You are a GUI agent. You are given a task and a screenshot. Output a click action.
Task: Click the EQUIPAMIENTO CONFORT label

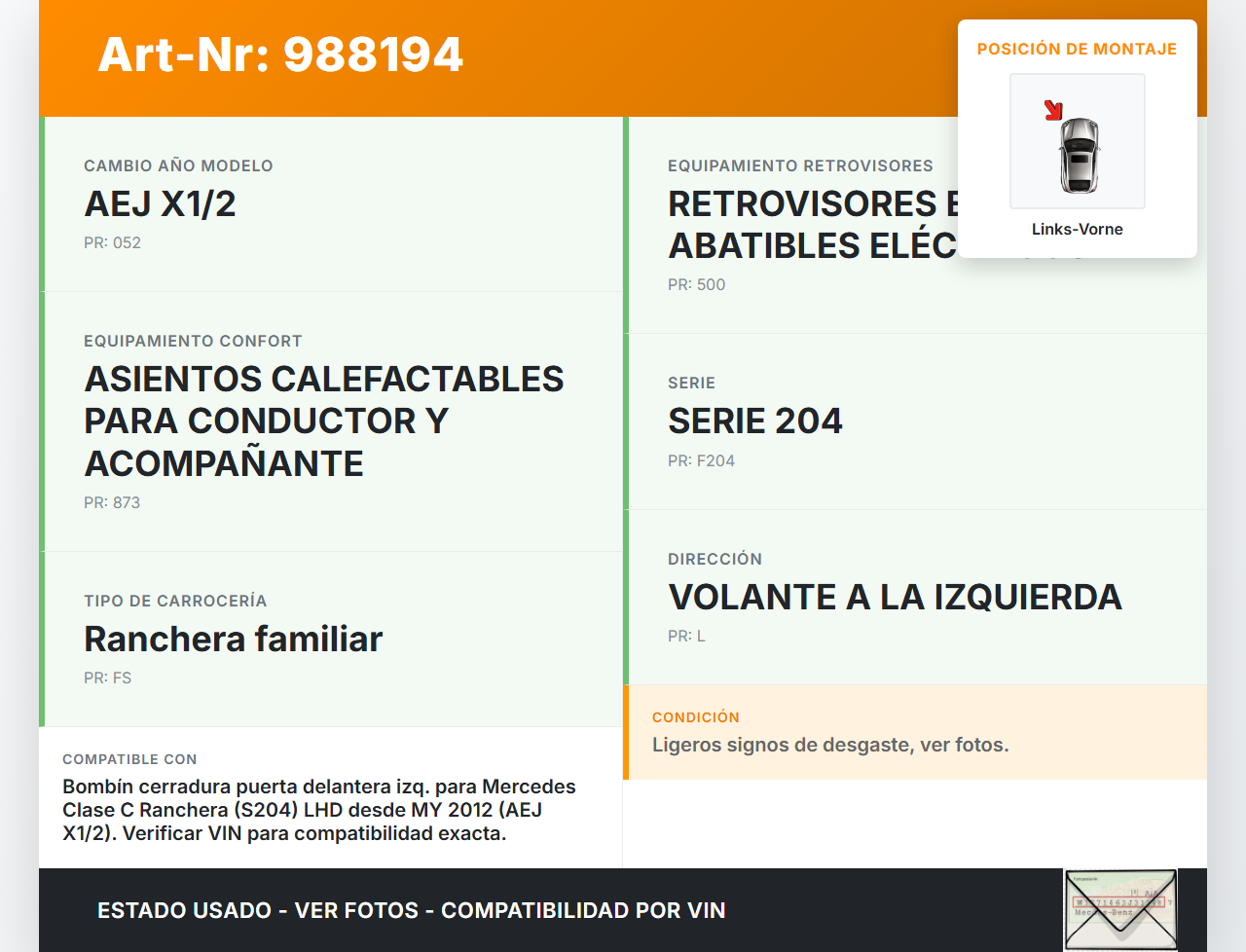[193, 341]
